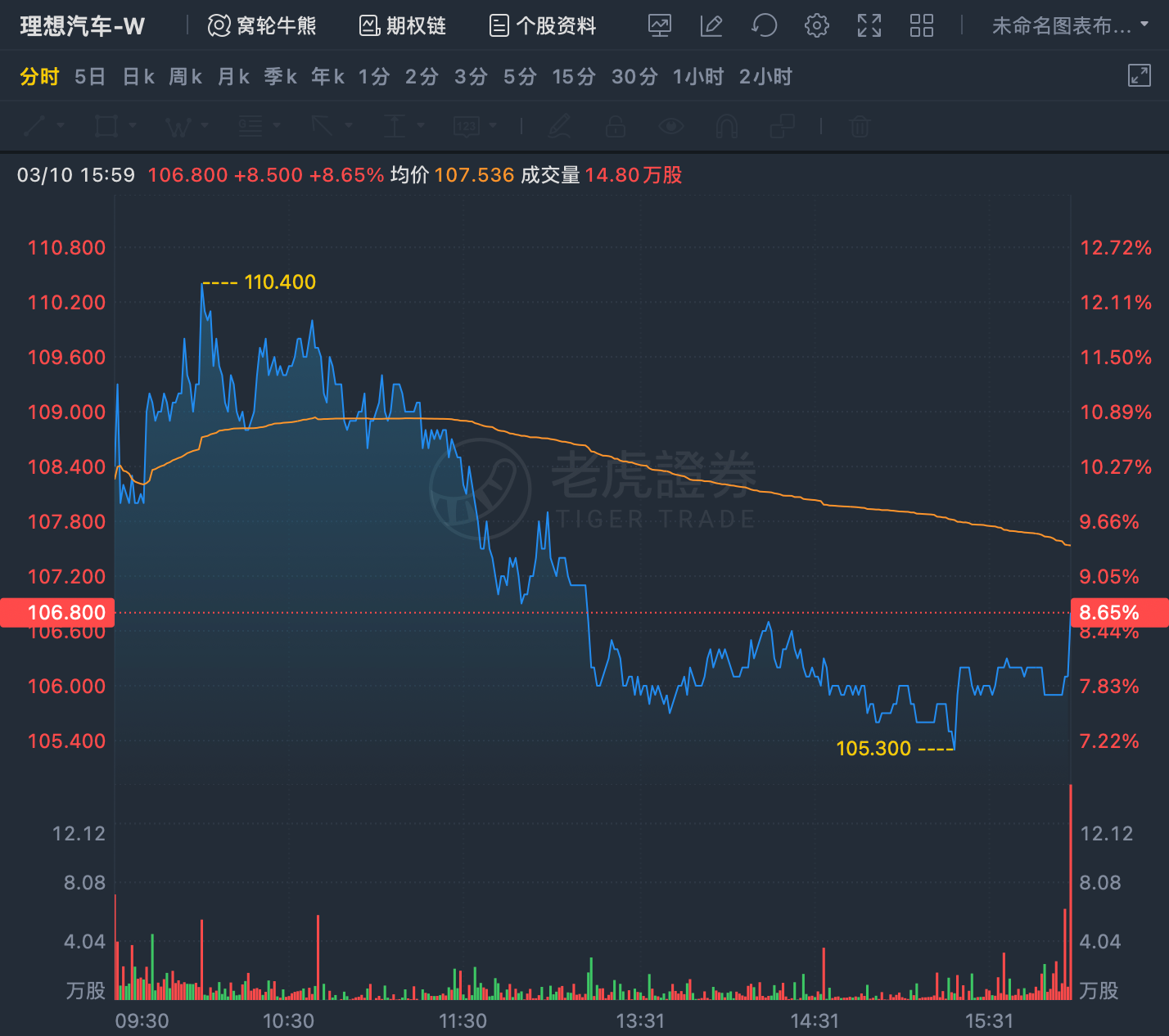The height and width of the screenshot is (1036, 1169).
Task: Select the 15分 timeframe tab
Action: [x=574, y=77]
